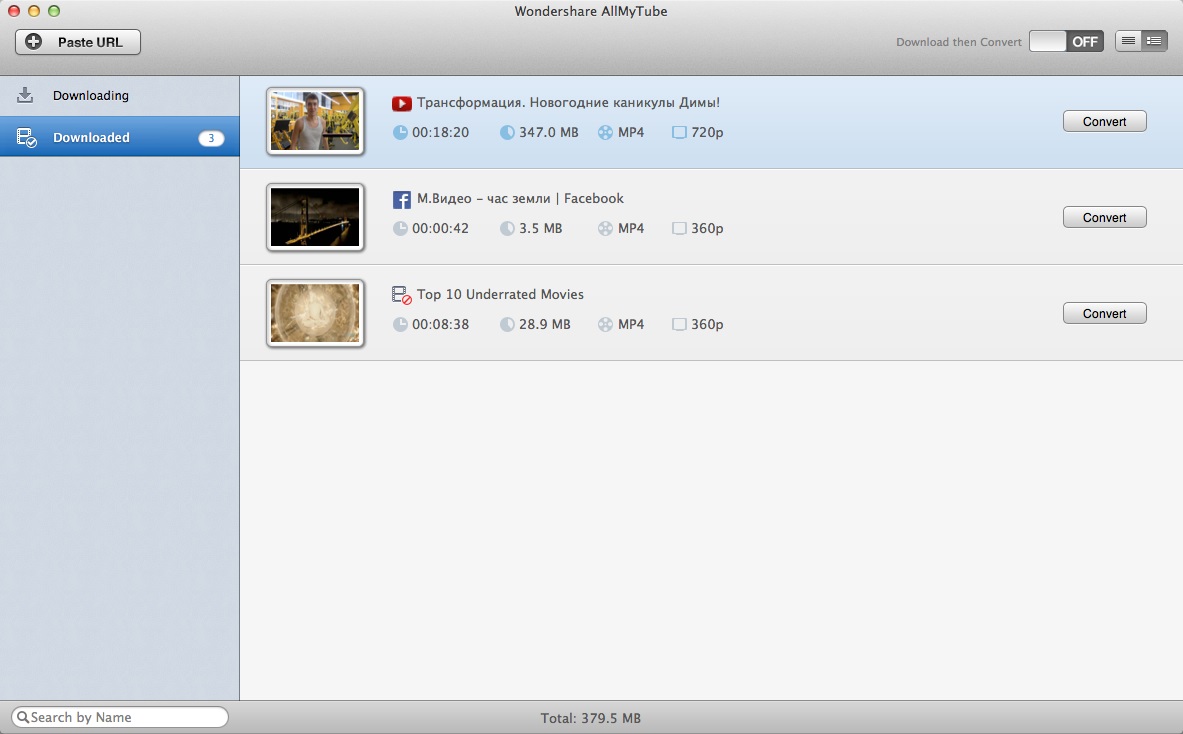
Task: Click the size icon next to 3.5 MB
Action: (507, 229)
